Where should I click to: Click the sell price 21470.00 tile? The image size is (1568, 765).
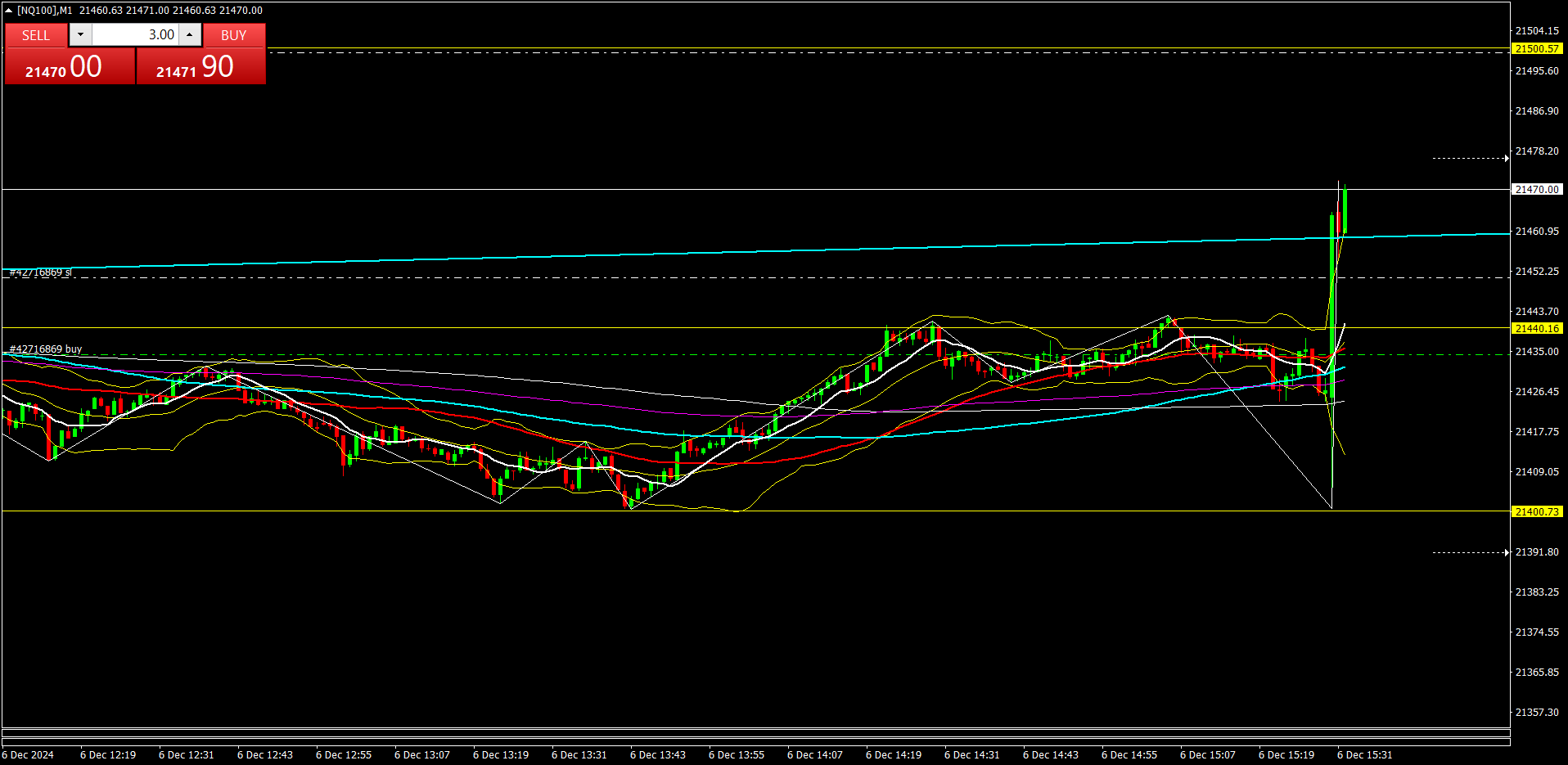70,66
